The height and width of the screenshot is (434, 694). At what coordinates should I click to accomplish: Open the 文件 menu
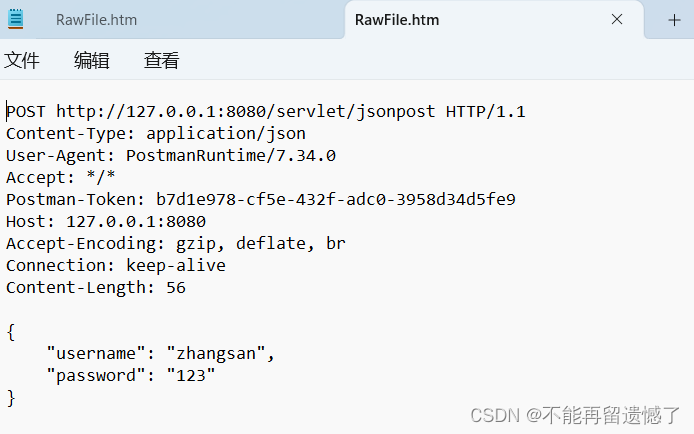[x=22, y=60]
